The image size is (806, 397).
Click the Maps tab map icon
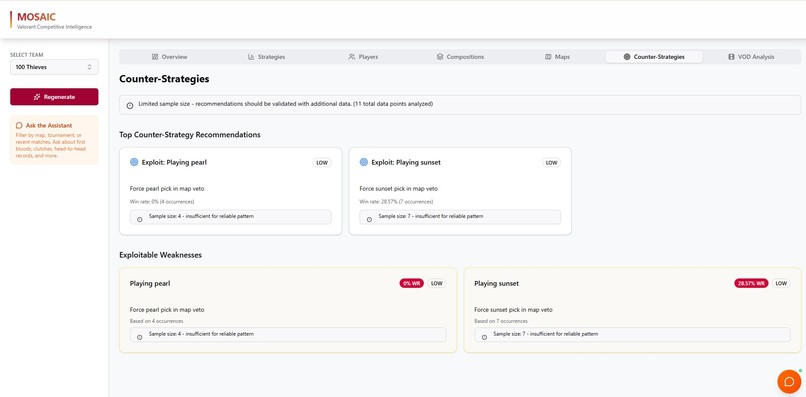tap(548, 57)
